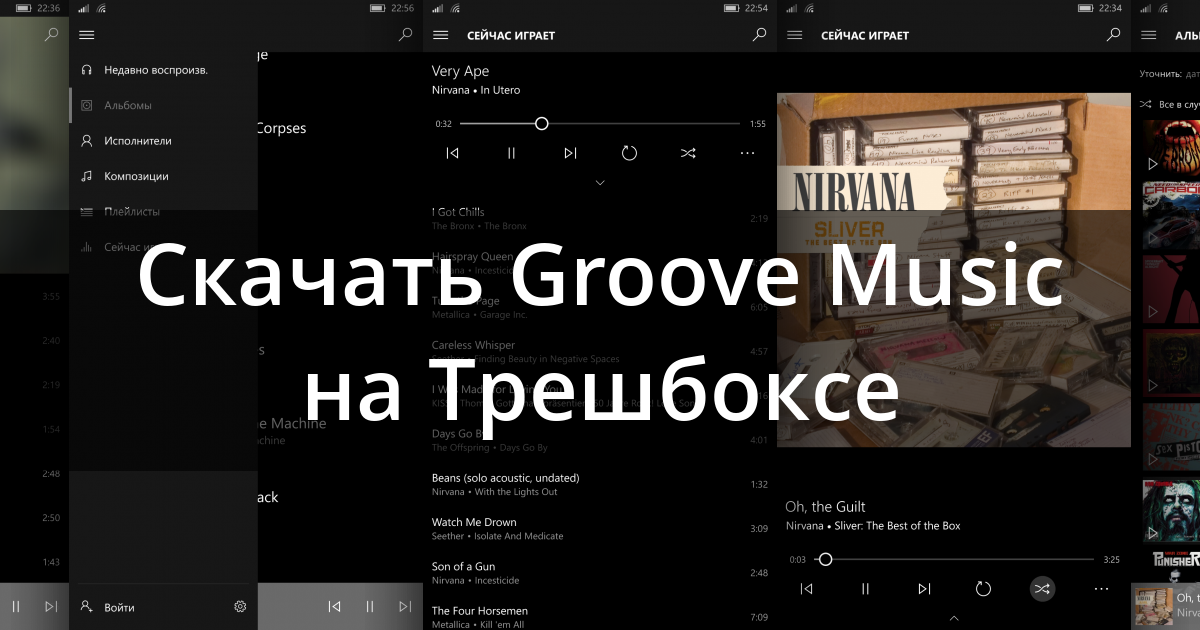Click Nirvana • In Utero subtitle text

tap(476, 90)
